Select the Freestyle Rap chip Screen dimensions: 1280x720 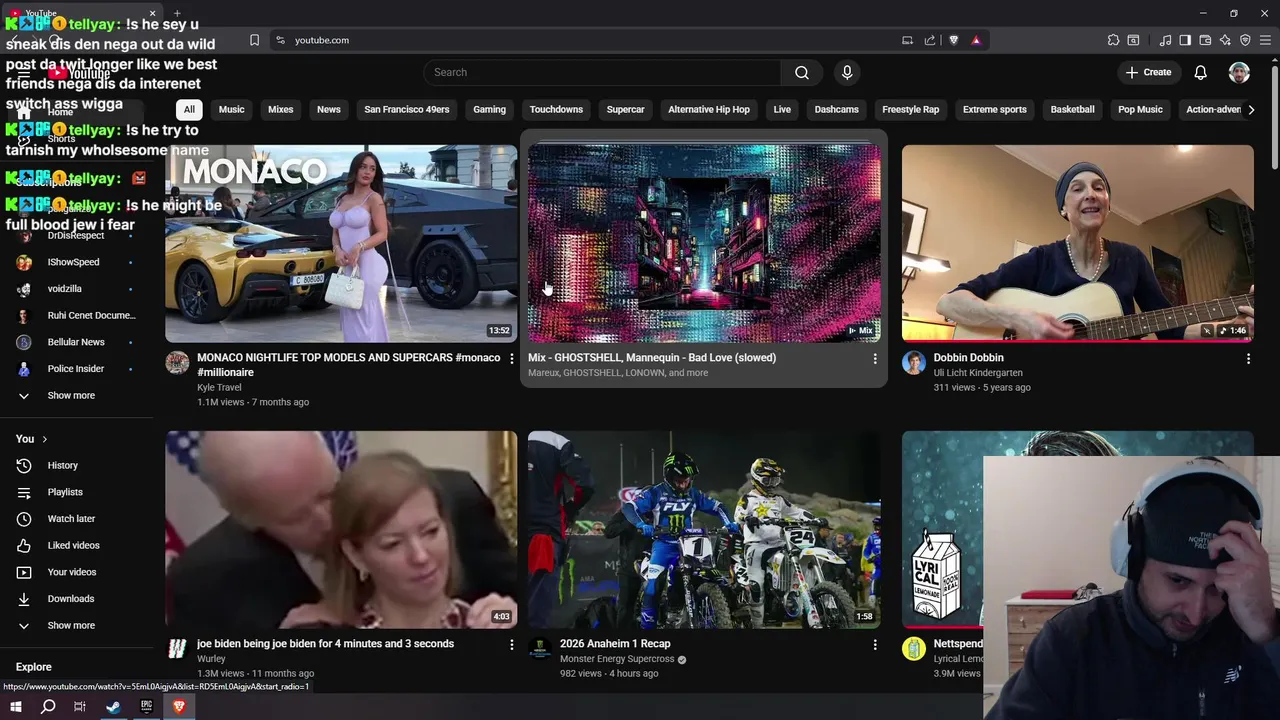910,109
